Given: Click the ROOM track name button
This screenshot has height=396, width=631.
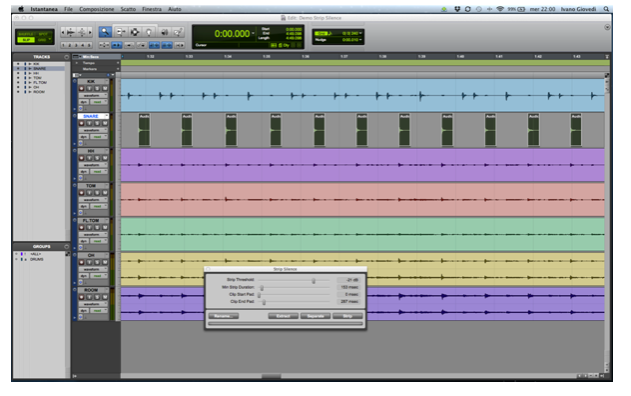Looking at the screenshot, I should point(92,290).
